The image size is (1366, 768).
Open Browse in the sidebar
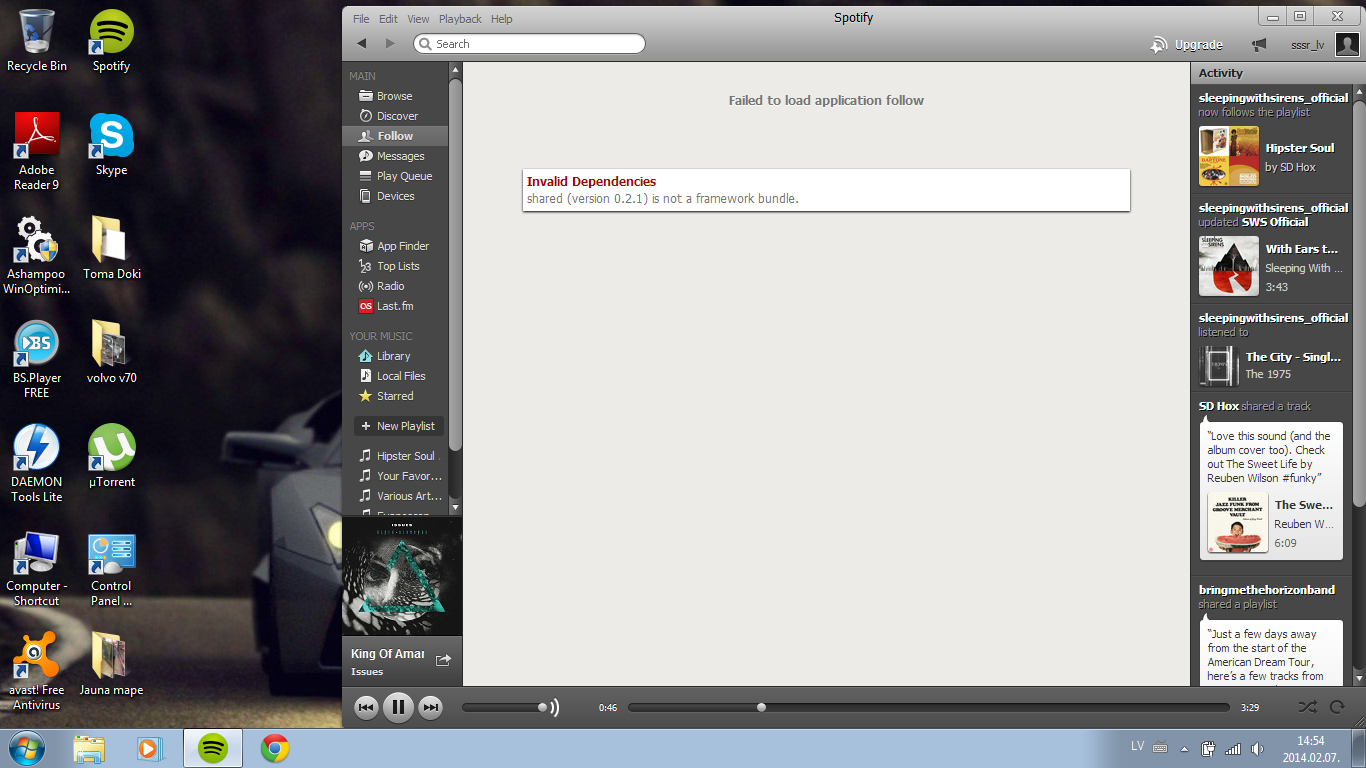click(x=395, y=96)
